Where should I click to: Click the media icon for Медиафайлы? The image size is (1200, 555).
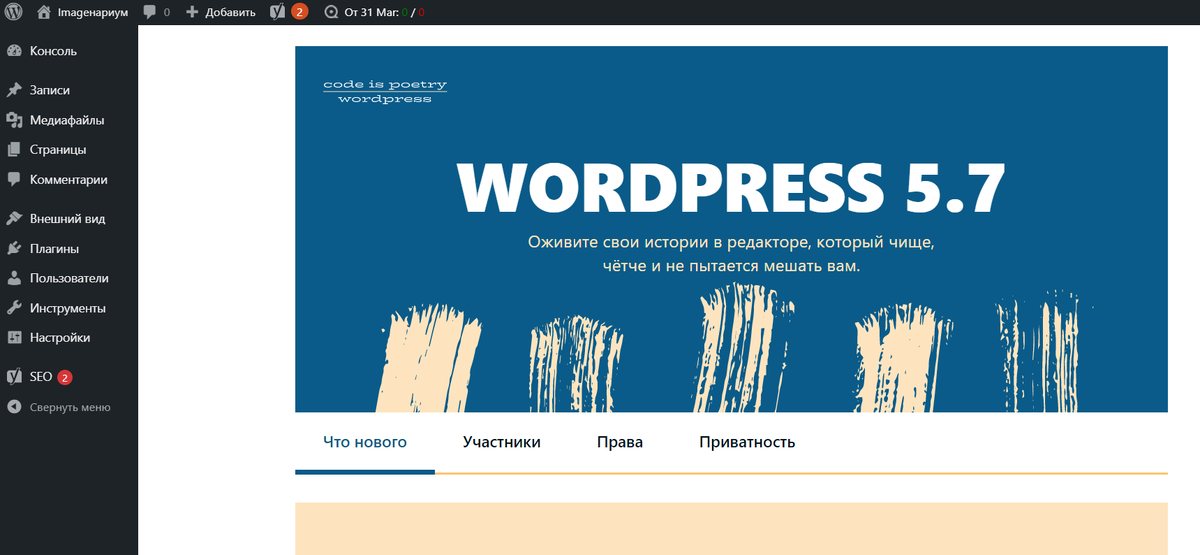(14, 120)
